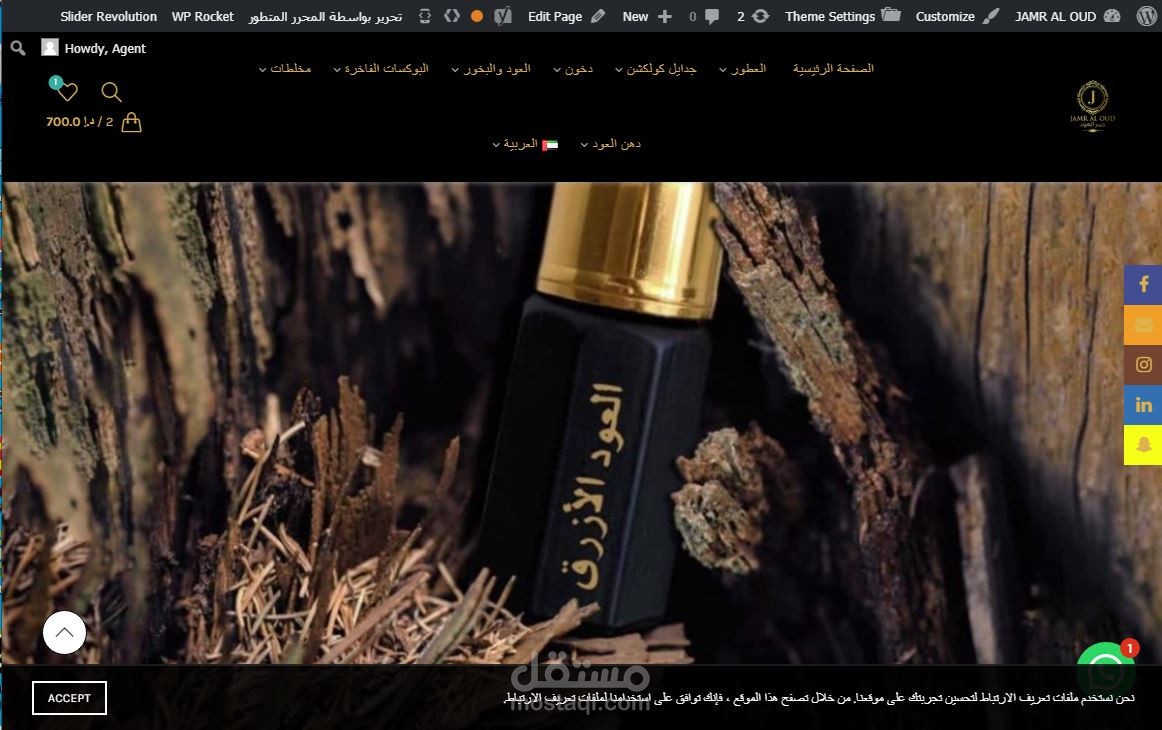Click the responsive preview icon in admin bar
Screen dimensions: 1162x730
[x=425, y=16]
